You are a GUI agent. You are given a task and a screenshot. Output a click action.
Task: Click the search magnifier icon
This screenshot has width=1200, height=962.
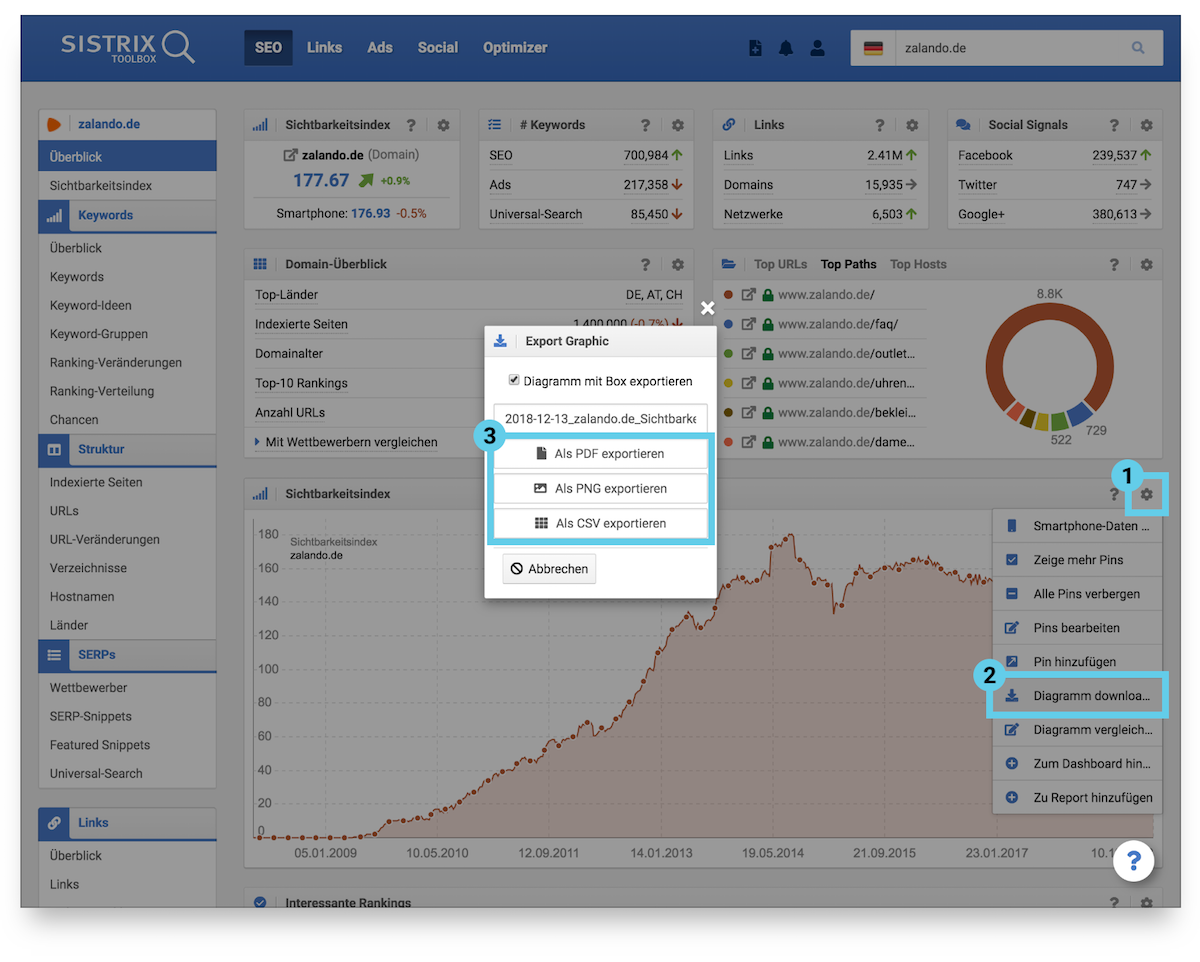pyautogui.click(x=1138, y=48)
